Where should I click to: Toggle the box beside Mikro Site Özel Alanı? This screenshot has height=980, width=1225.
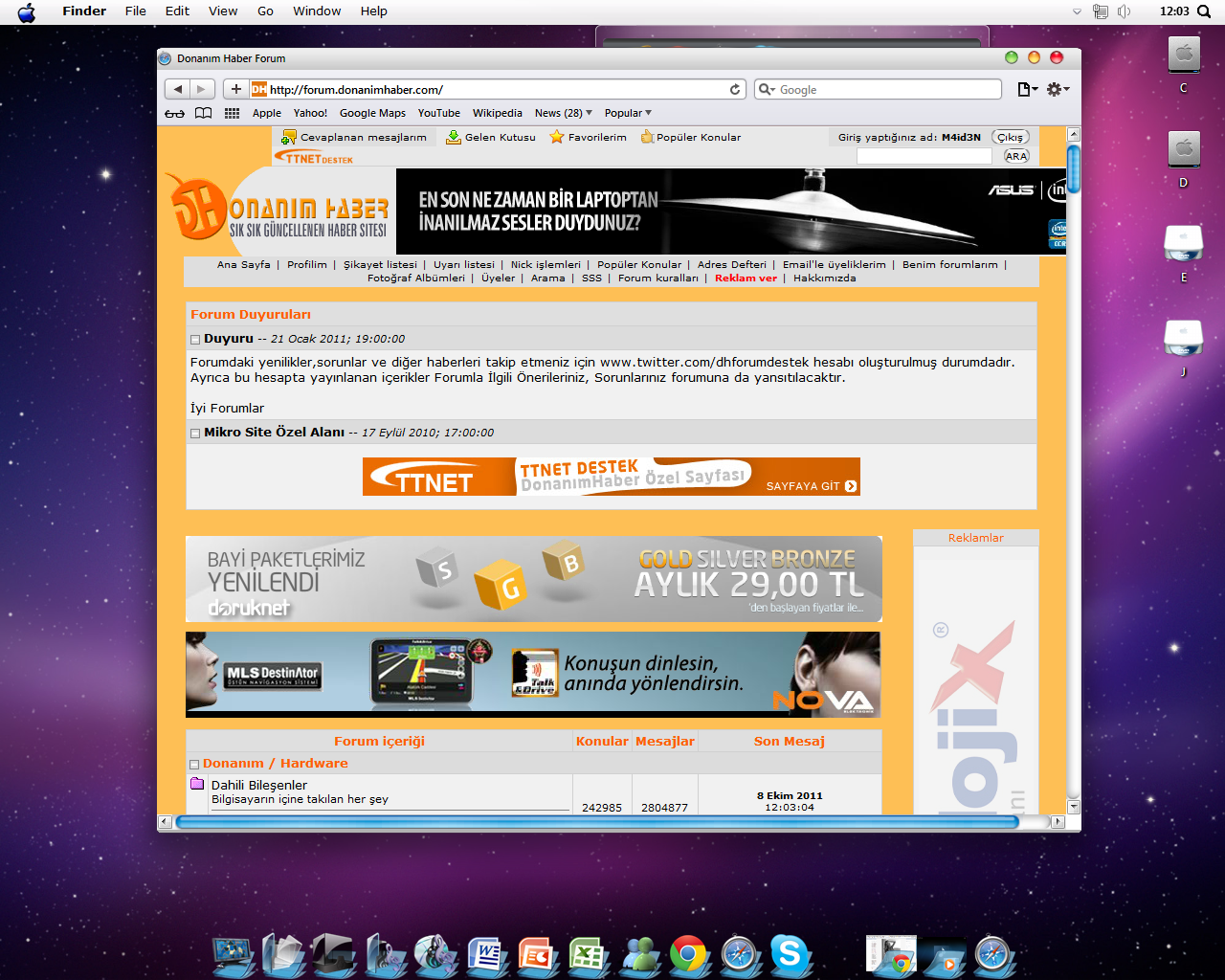195,434
